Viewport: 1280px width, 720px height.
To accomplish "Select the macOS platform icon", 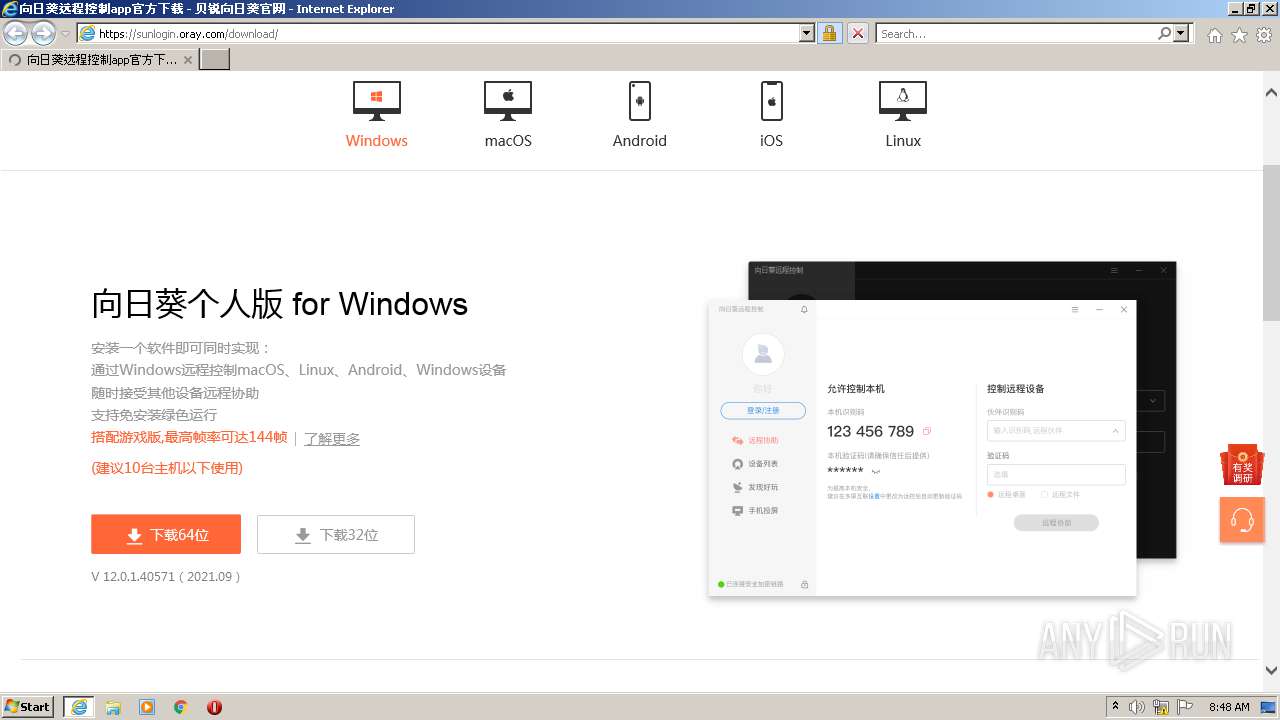I will tap(508, 101).
